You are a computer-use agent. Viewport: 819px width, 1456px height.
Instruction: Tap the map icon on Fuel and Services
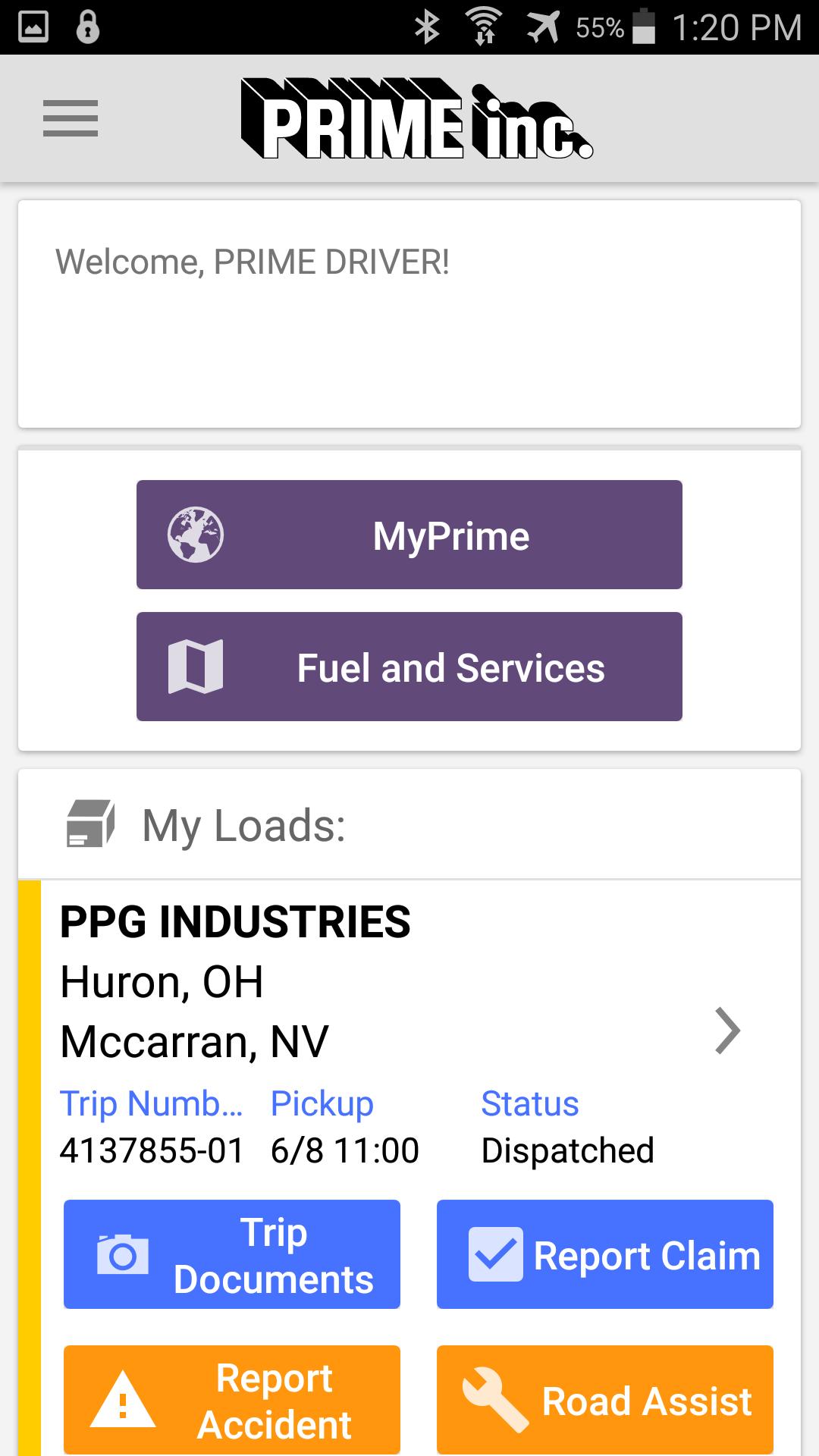click(196, 667)
